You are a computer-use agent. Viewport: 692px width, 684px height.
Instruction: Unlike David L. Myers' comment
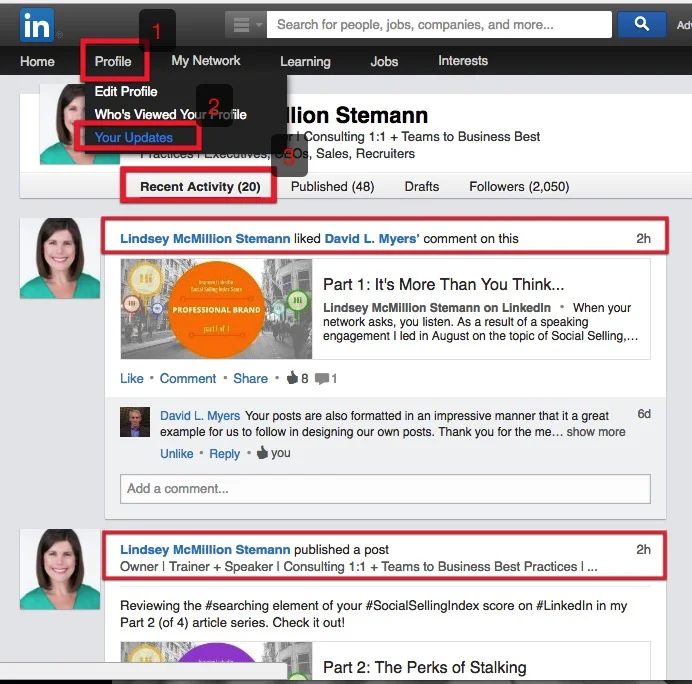(177, 454)
